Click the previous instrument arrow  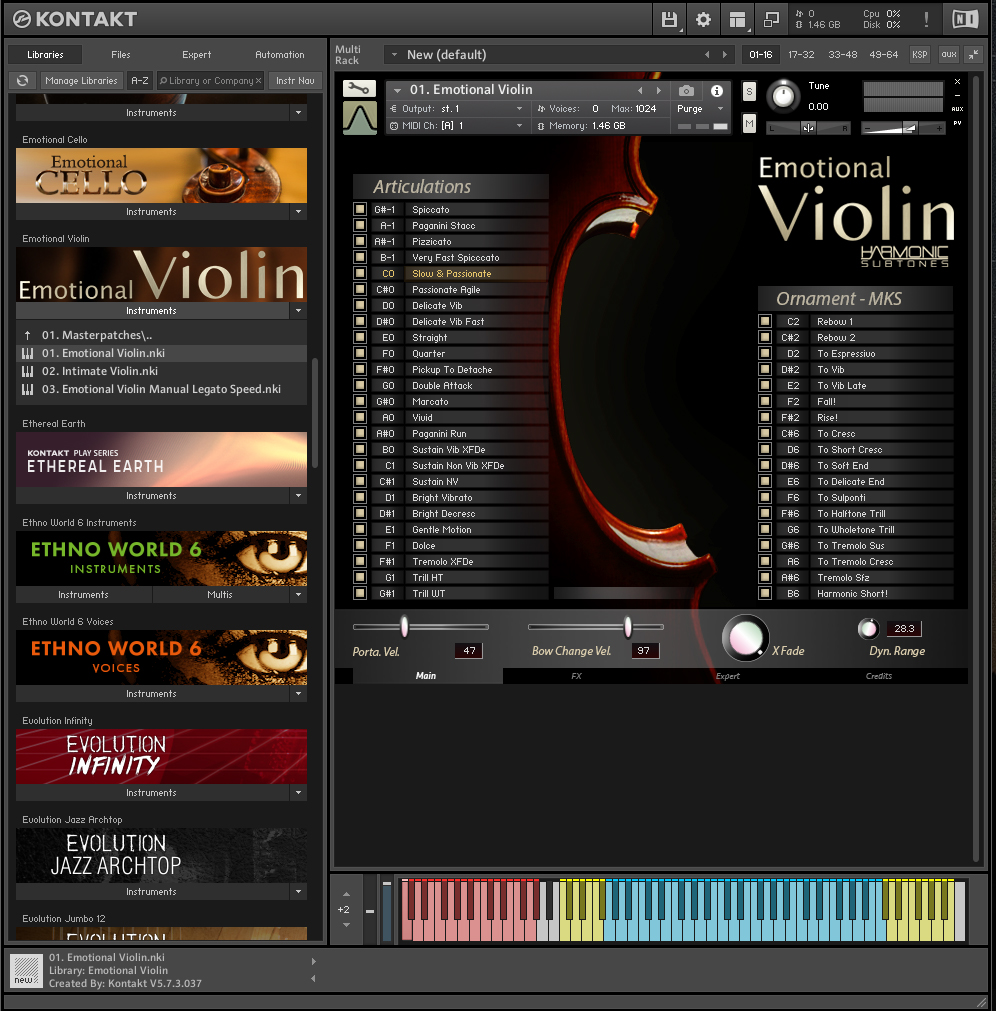[x=640, y=90]
